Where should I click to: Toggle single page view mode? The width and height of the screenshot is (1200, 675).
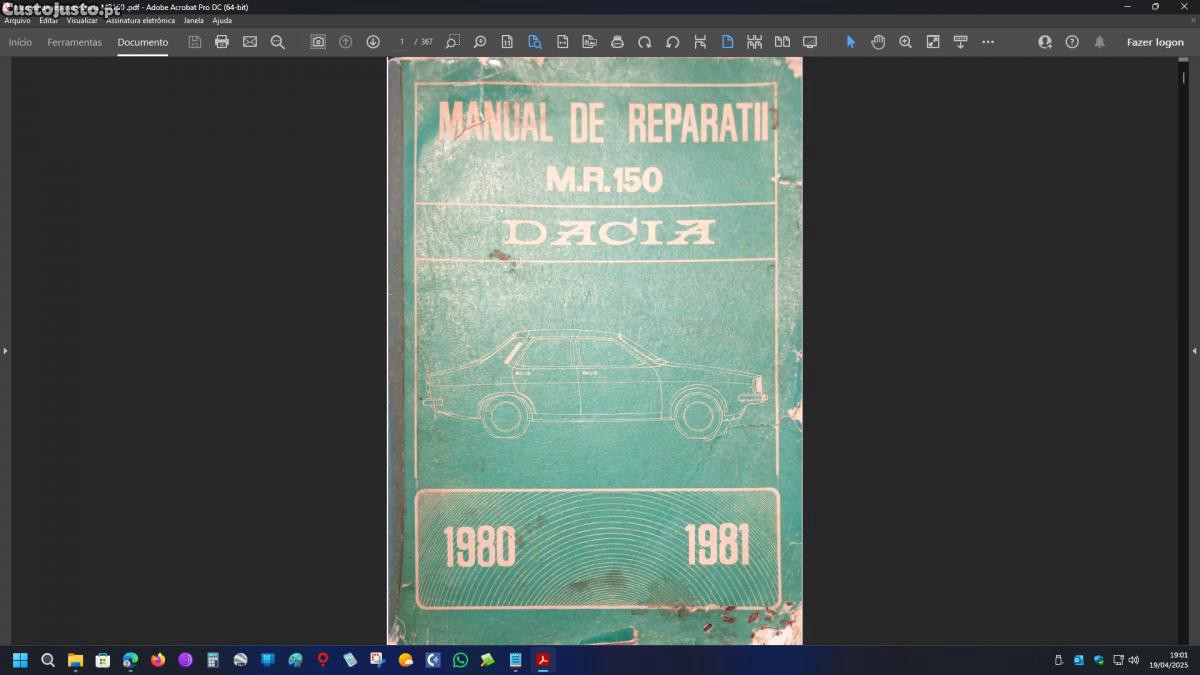click(727, 42)
